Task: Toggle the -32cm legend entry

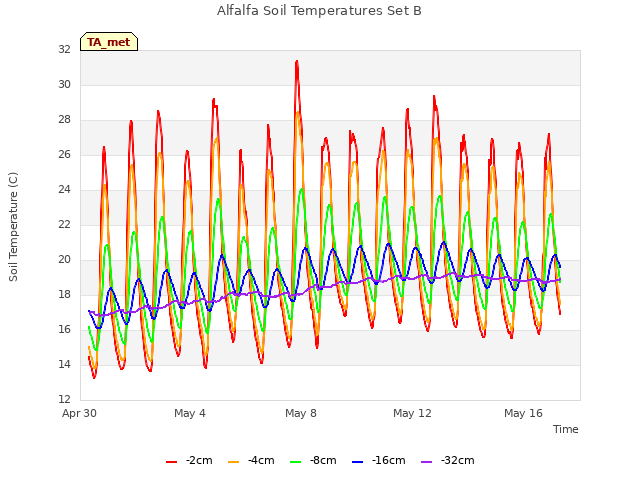Action: (x=447, y=461)
